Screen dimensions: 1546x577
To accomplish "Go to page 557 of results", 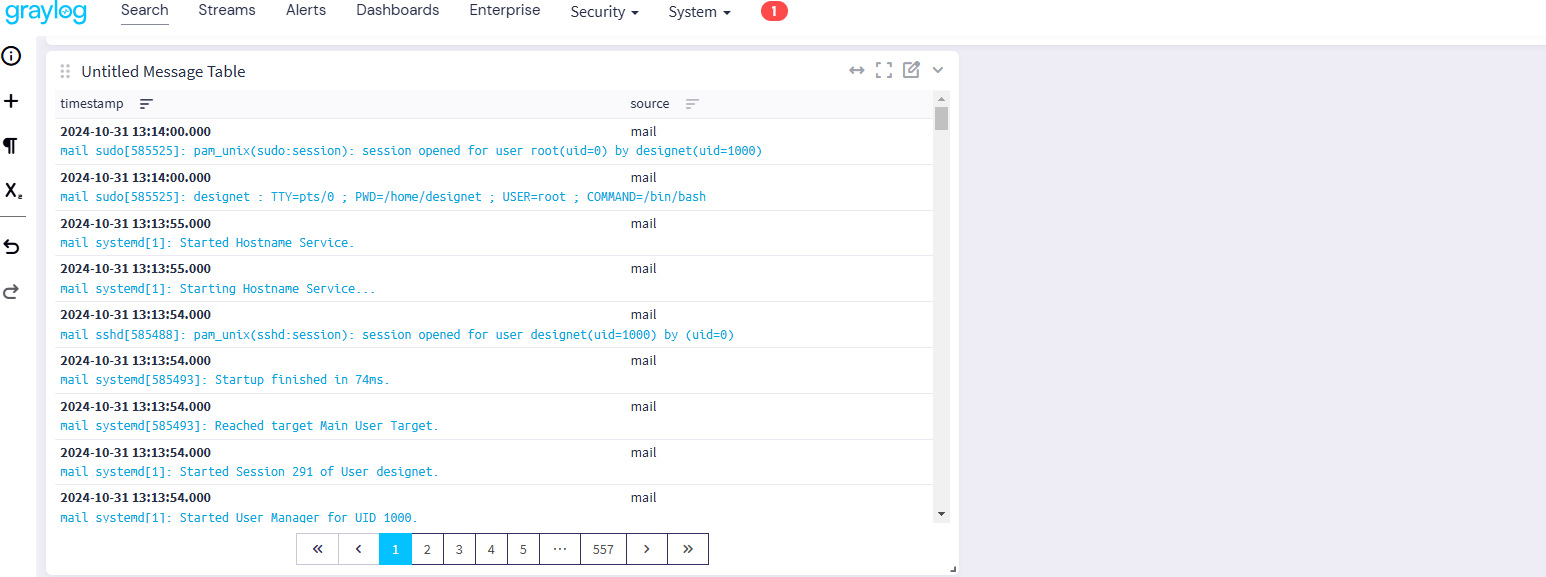I will click(603, 549).
